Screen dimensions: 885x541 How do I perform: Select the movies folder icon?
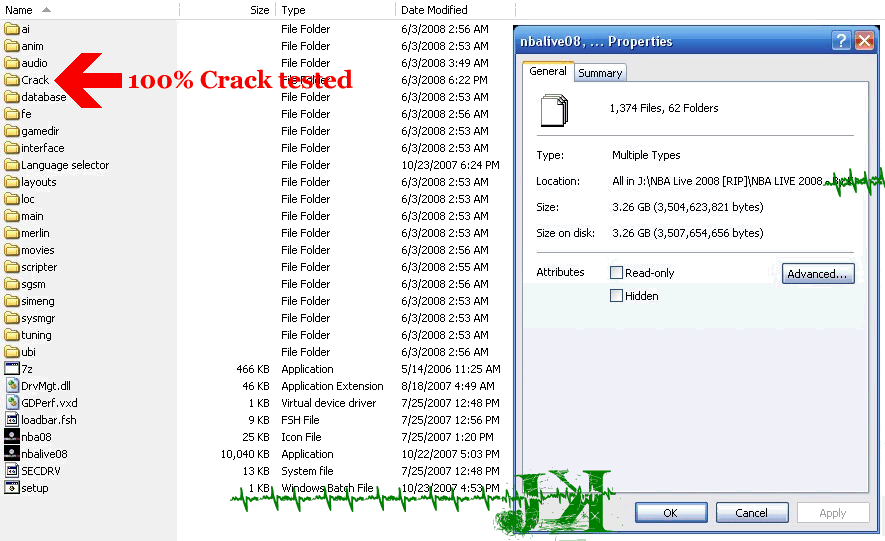coord(12,249)
